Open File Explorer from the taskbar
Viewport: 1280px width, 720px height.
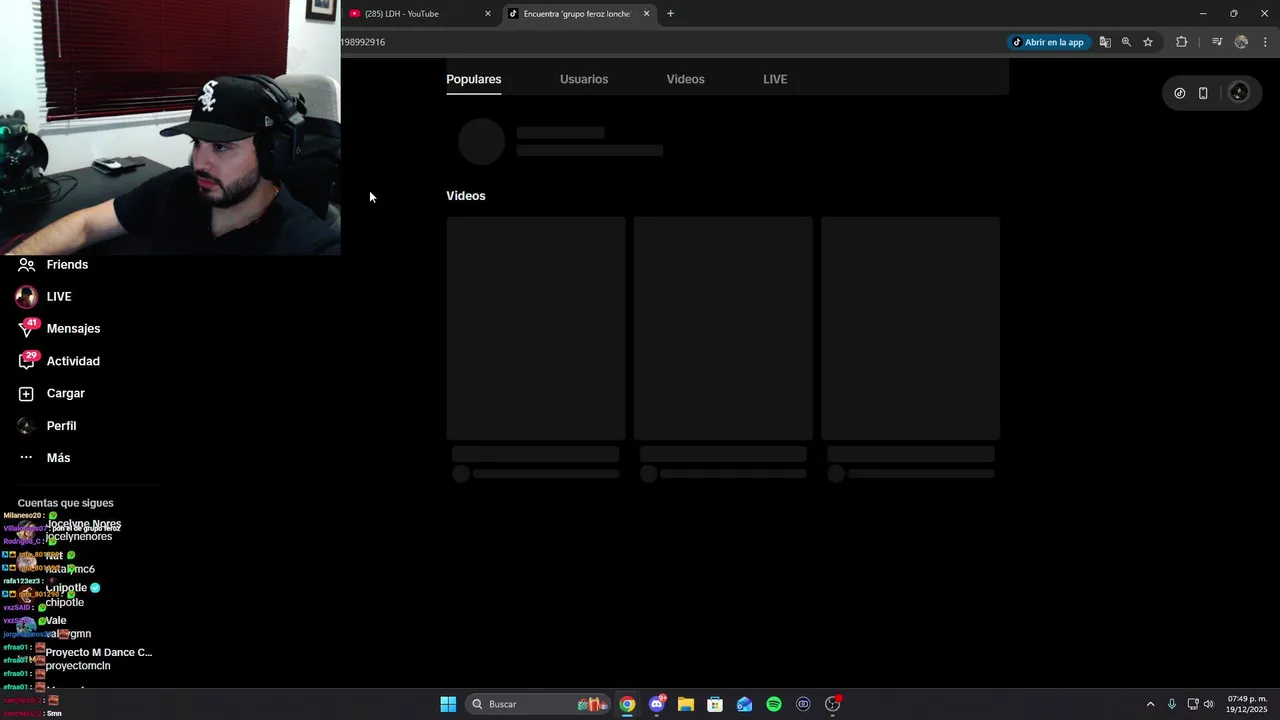(686, 704)
